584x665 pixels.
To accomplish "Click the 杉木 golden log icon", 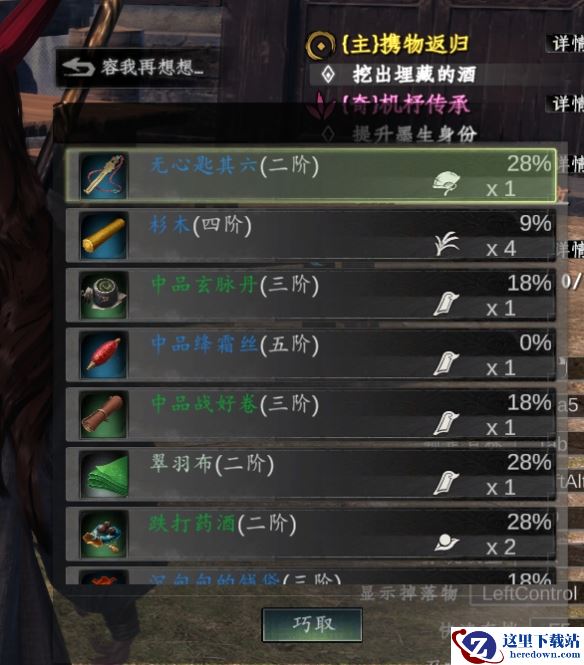I will click(x=103, y=235).
